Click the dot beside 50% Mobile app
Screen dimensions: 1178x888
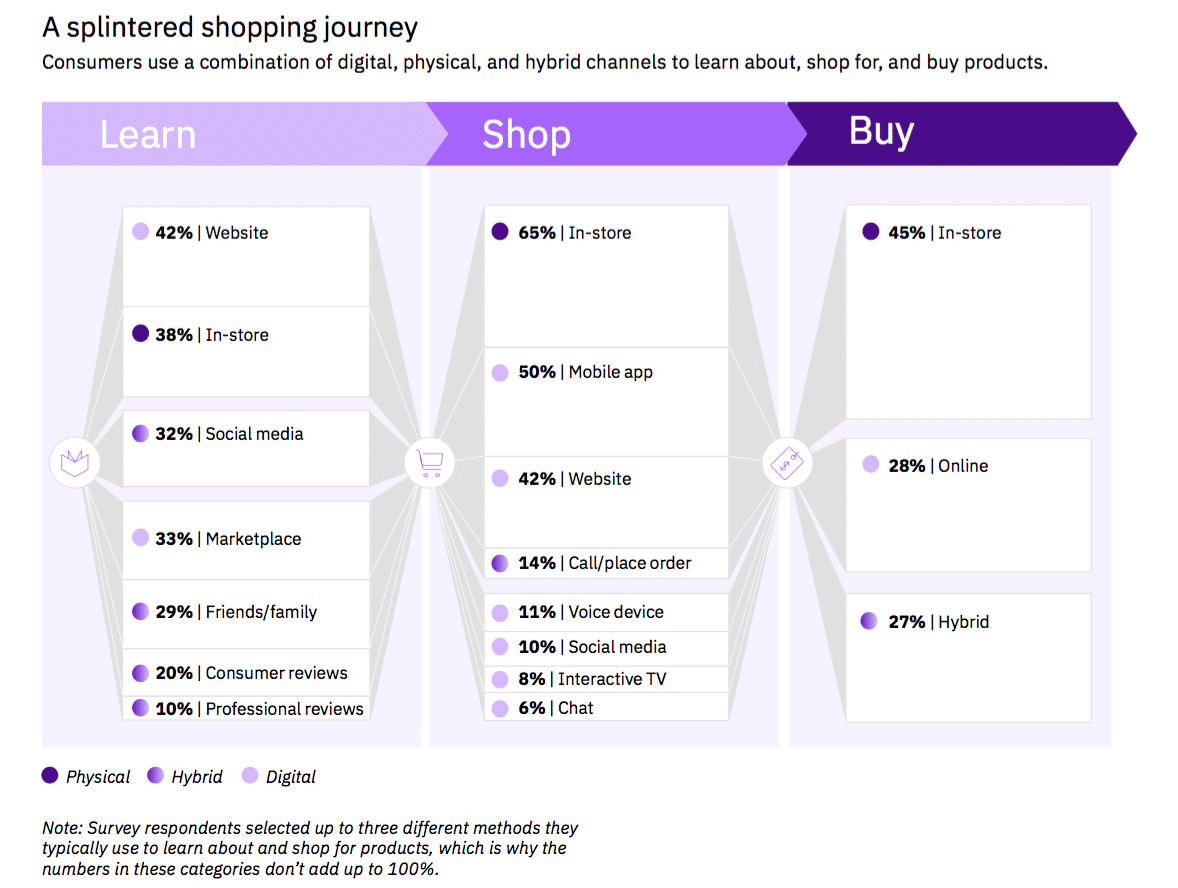500,372
